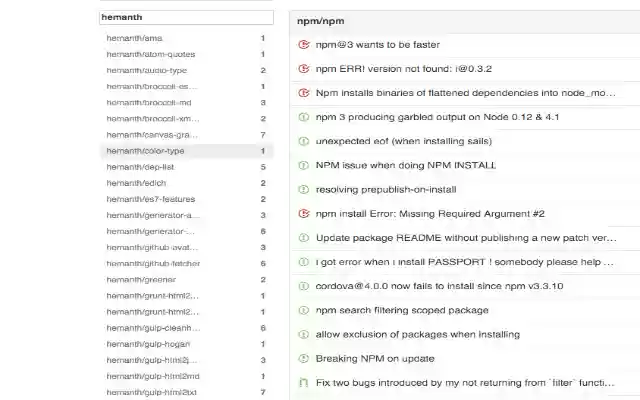Click issue icon next to "npm ERR! version not found"
Viewport: 640px width, 400px height.
coord(304,69)
